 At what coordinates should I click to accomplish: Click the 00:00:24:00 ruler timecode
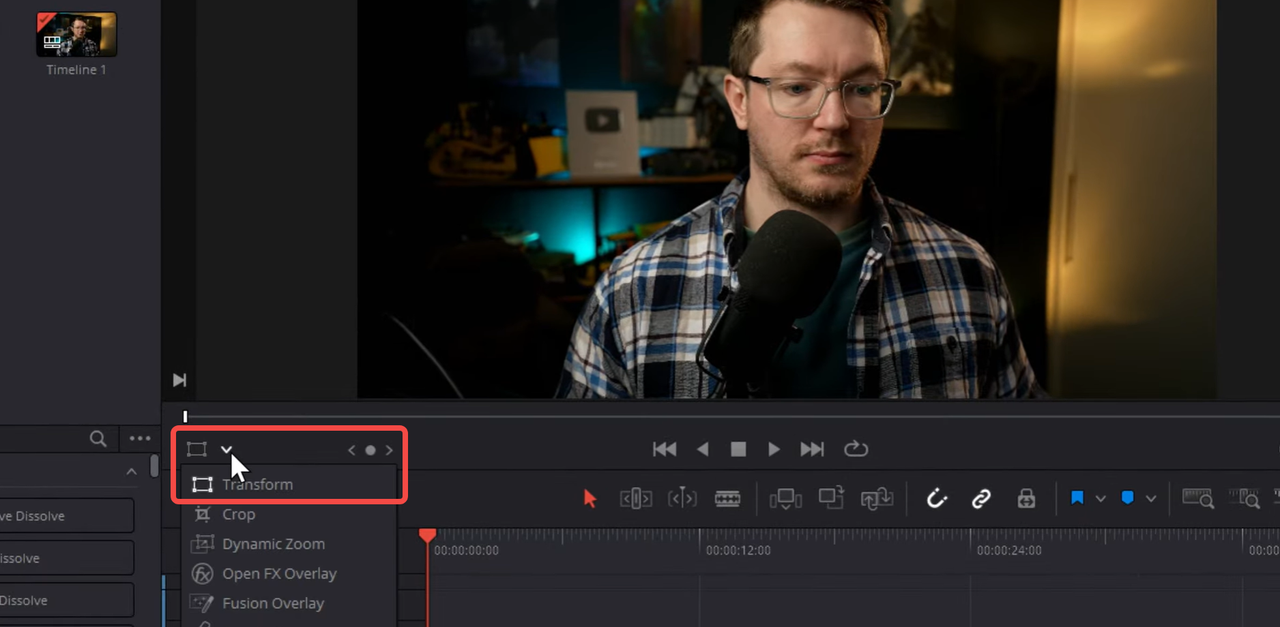click(1009, 551)
